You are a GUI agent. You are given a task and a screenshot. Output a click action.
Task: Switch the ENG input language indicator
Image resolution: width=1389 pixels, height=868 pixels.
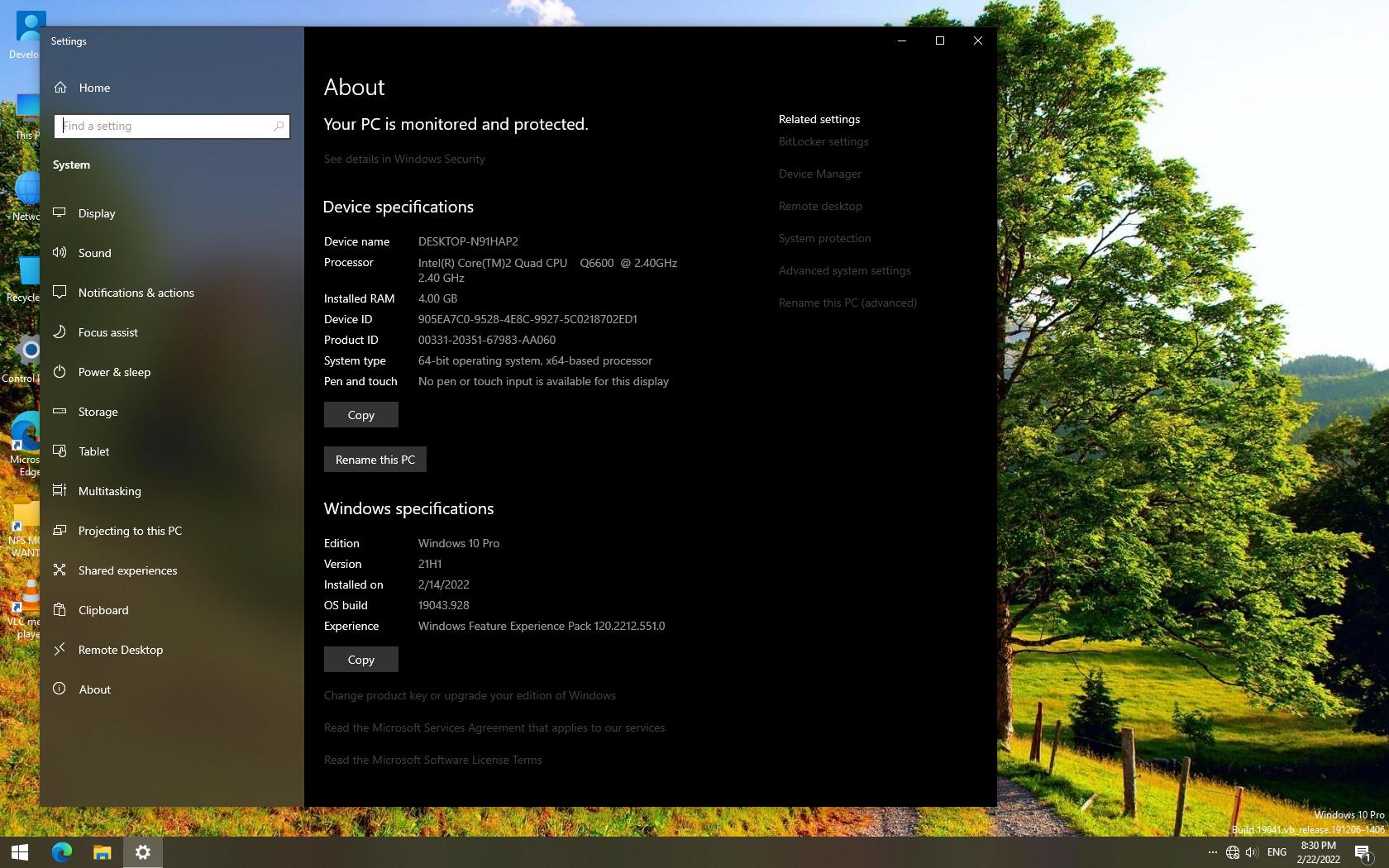pyautogui.click(x=1277, y=852)
